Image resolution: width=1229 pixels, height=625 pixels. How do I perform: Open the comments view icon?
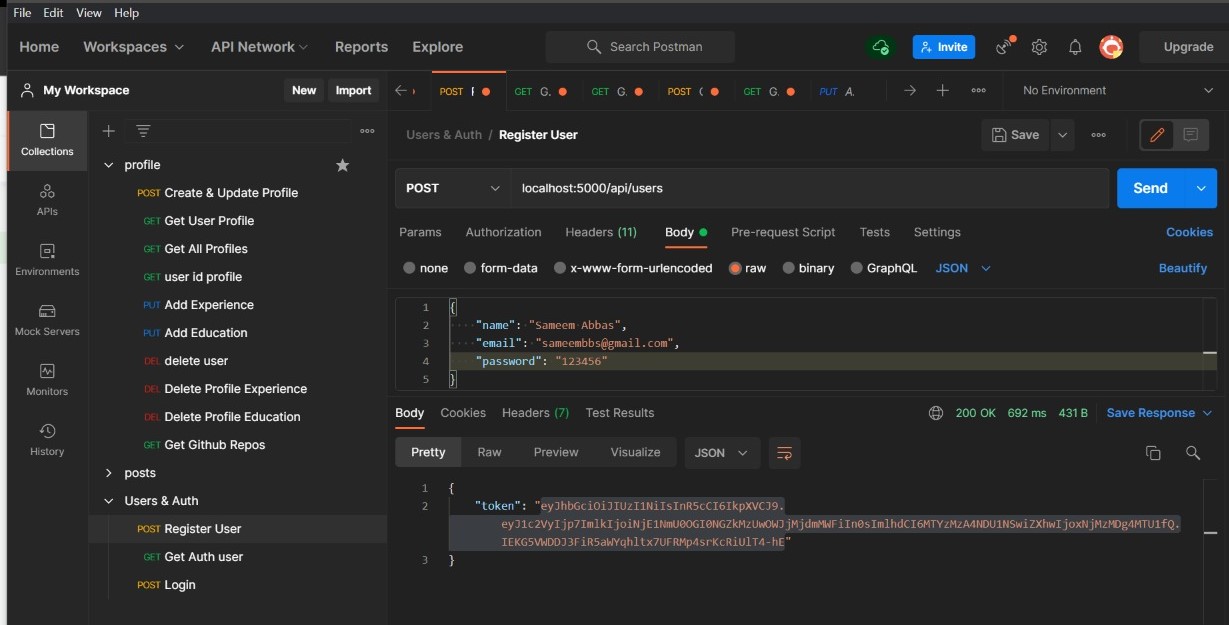pos(1190,135)
